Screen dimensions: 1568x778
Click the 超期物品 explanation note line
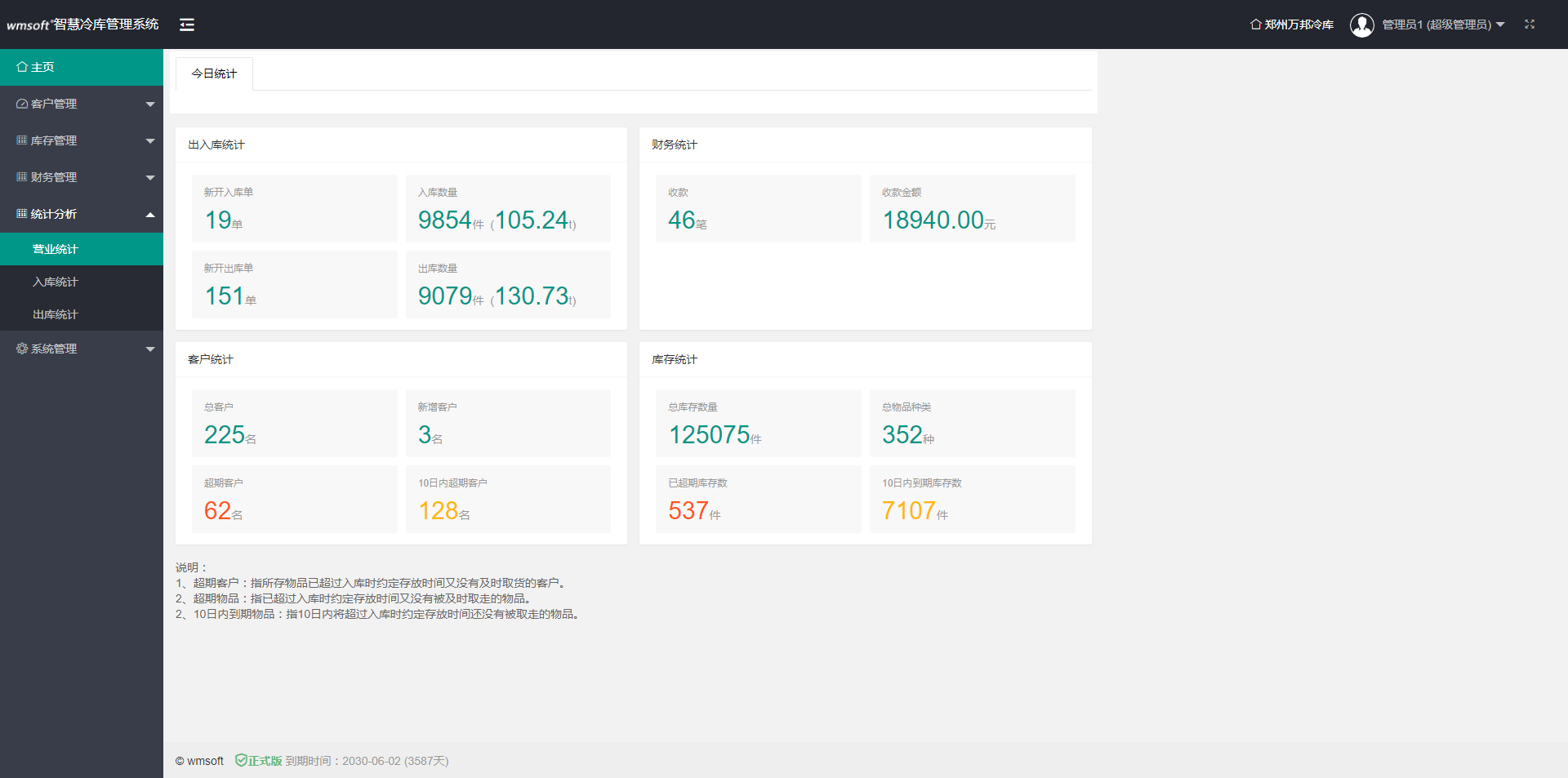click(x=354, y=598)
